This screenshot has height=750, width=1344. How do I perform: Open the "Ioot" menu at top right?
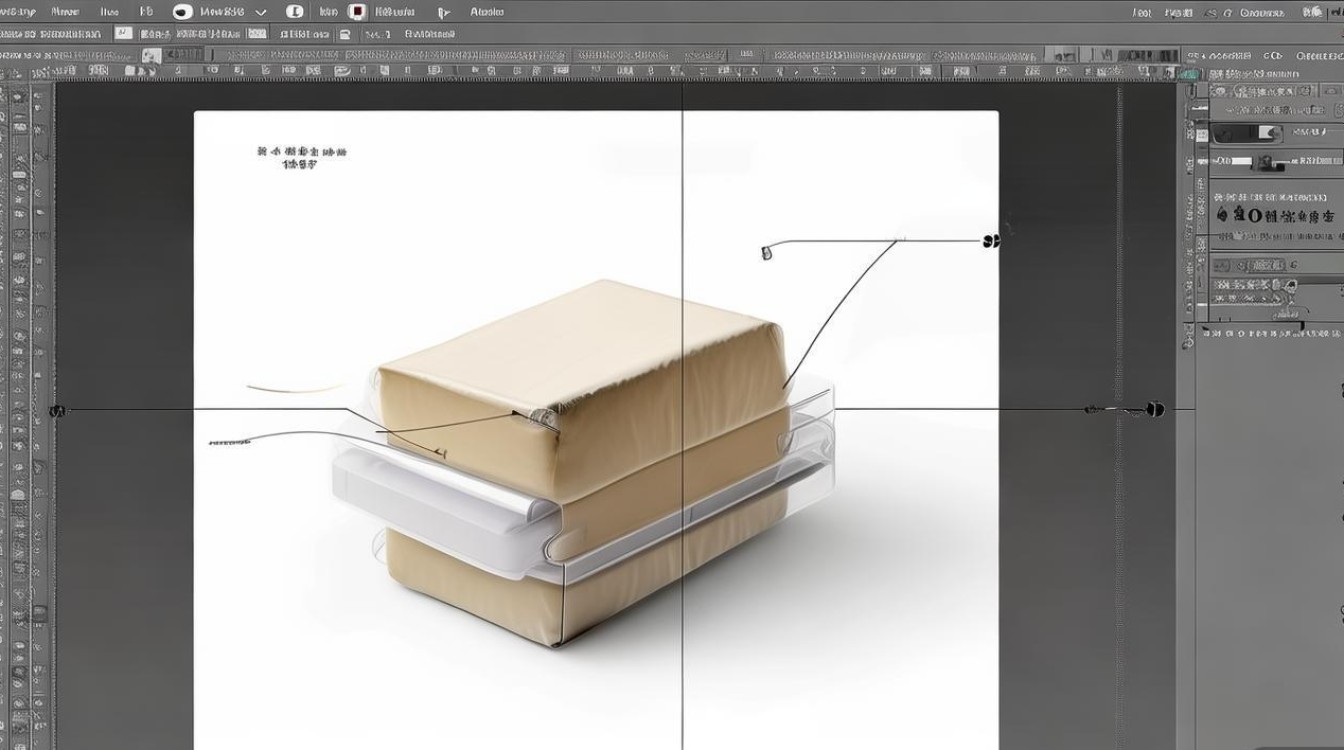(x=1142, y=13)
